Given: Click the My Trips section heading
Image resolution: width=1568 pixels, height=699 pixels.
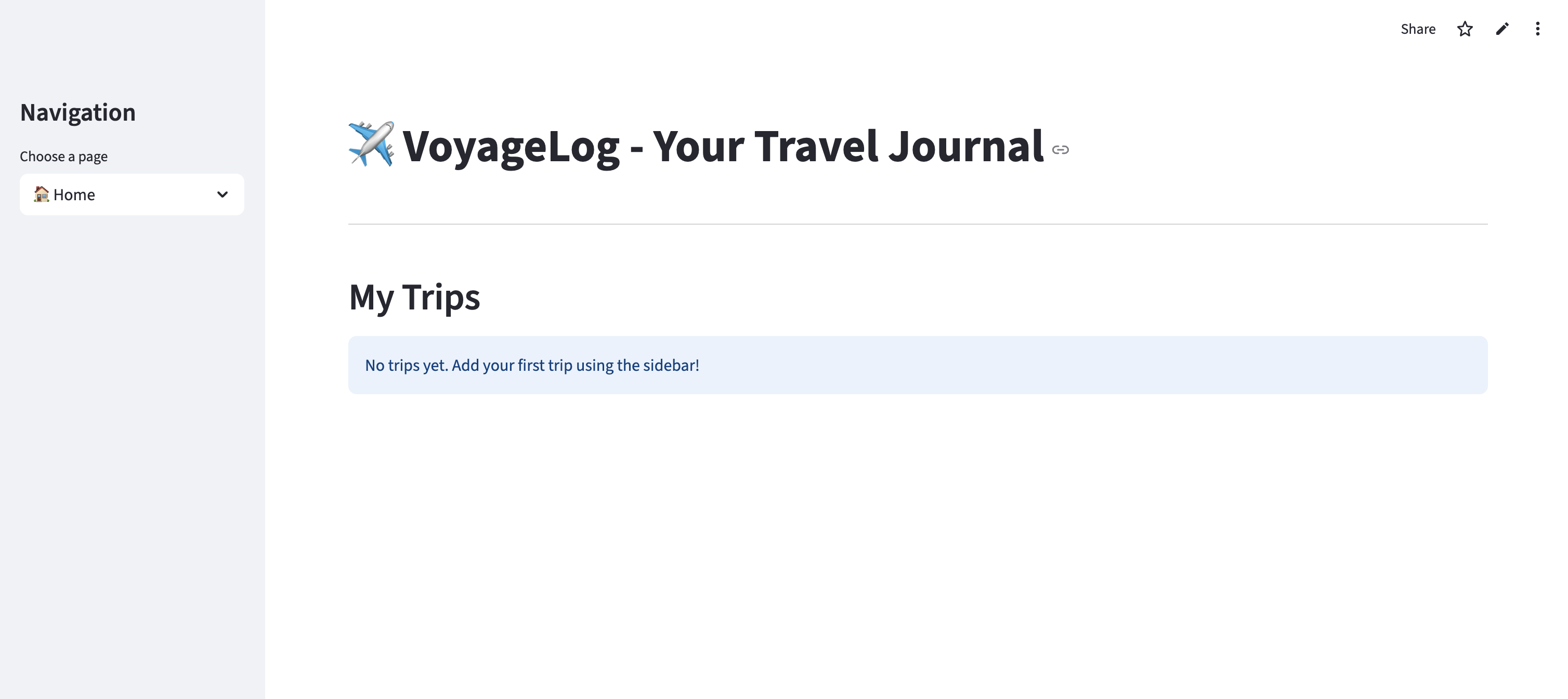Looking at the screenshot, I should 414,297.
